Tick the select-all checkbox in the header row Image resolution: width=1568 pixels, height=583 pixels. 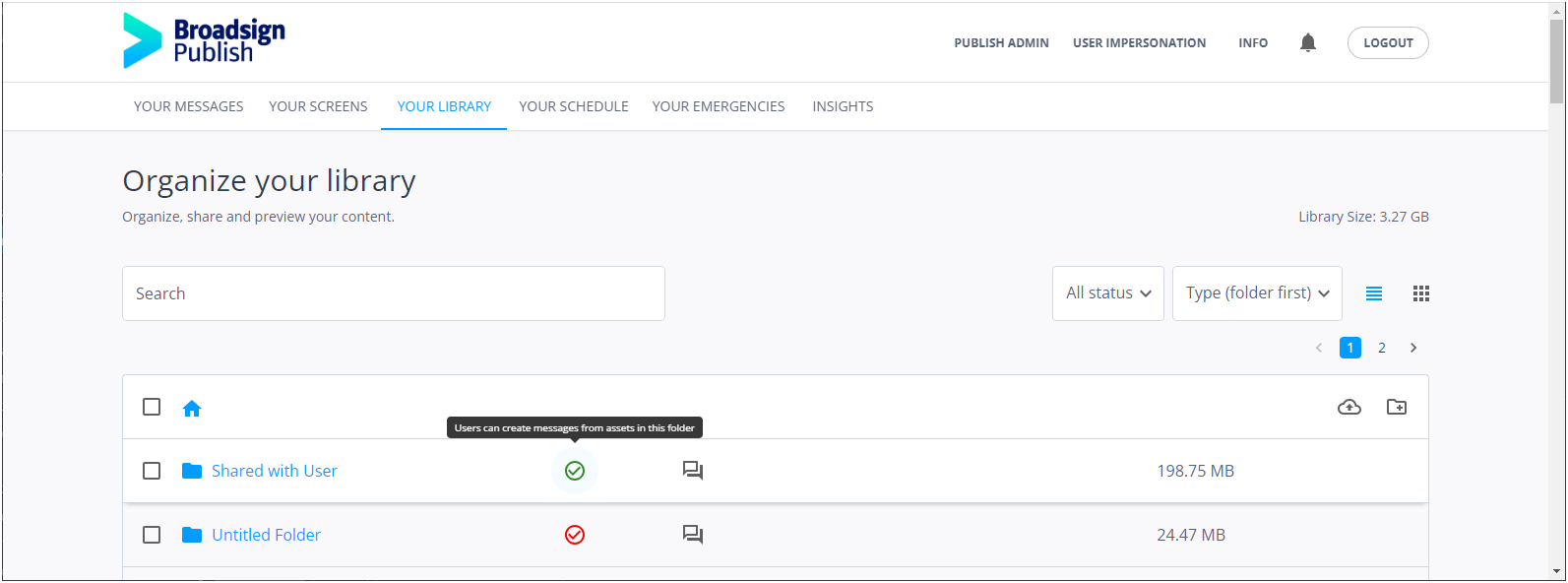coord(152,407)
